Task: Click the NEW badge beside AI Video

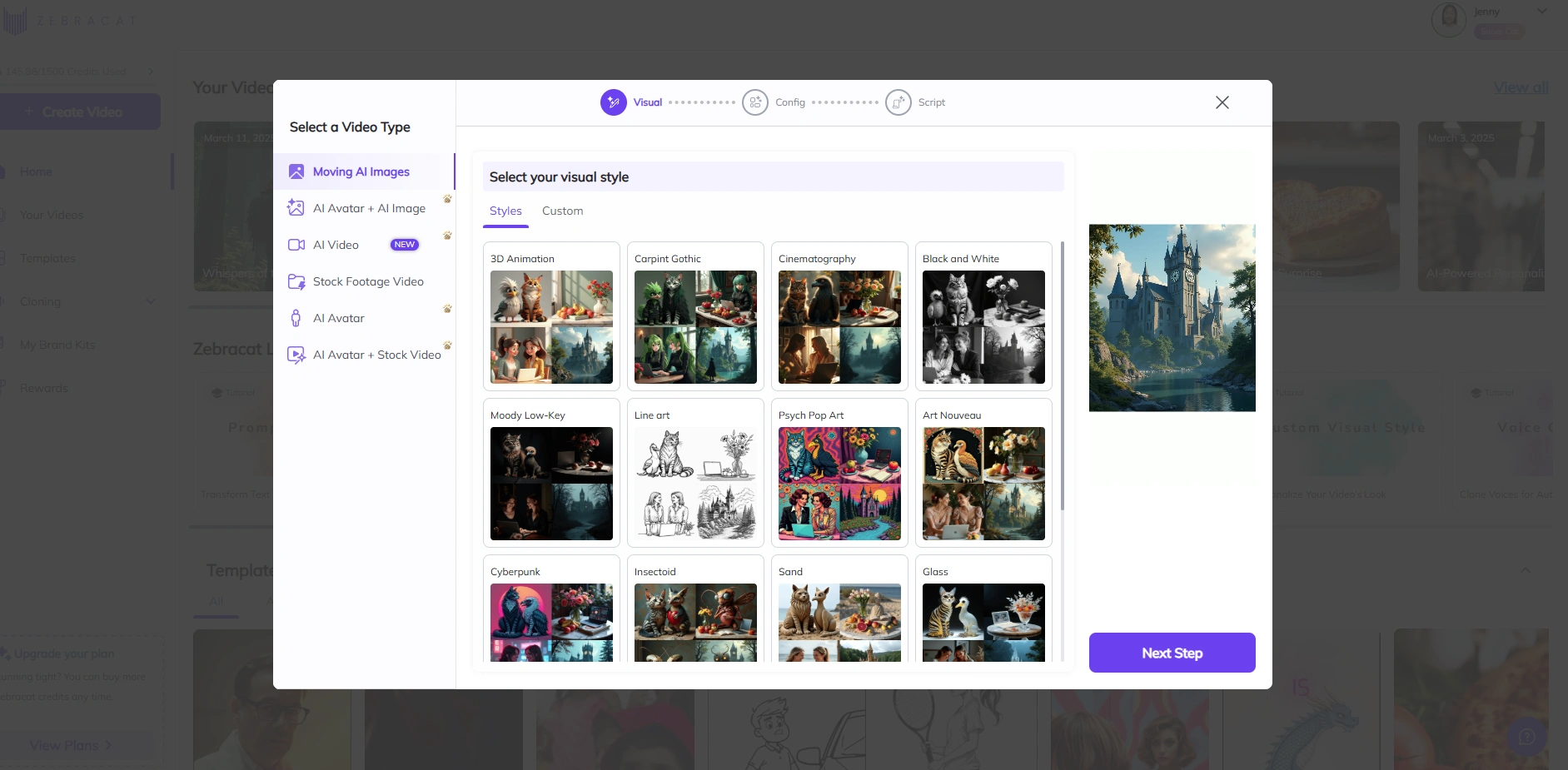Action: pos(405,245)
